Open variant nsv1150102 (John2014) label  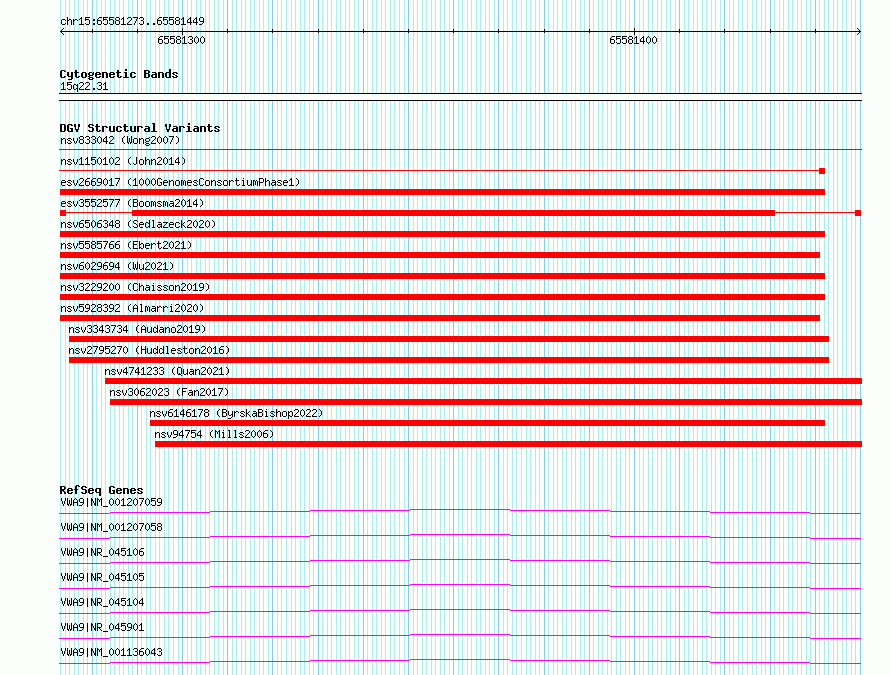pos(123,161)
